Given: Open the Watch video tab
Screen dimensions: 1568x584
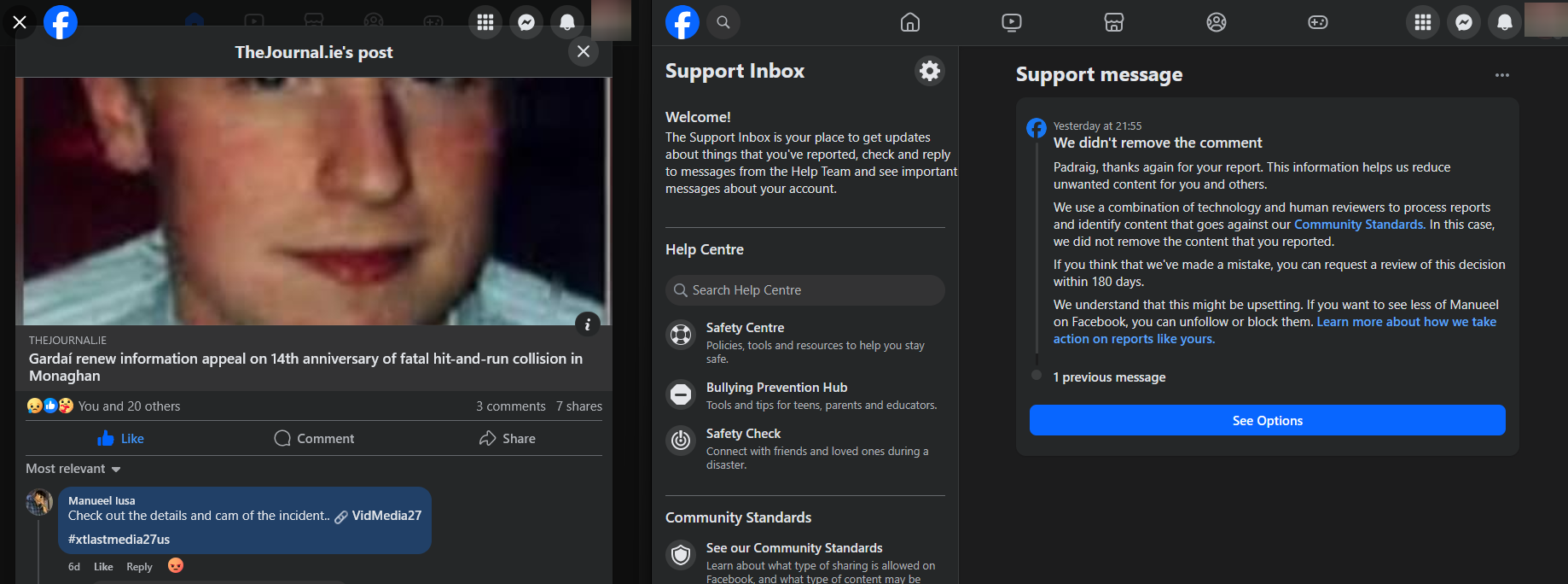Looking at the screenshot, I should pyautogui.click(x=1012, y=22).
